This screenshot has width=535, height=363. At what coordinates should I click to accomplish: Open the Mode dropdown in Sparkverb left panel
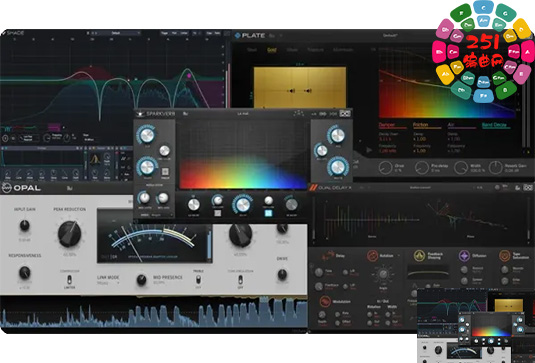point(157,215)
